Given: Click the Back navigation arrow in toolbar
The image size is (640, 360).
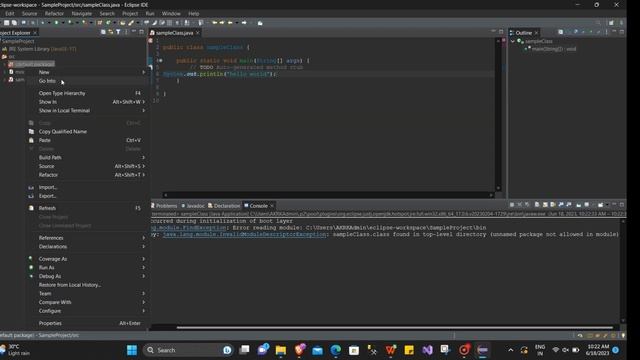Looking at the screenshot, I should (x=230, y=23).
